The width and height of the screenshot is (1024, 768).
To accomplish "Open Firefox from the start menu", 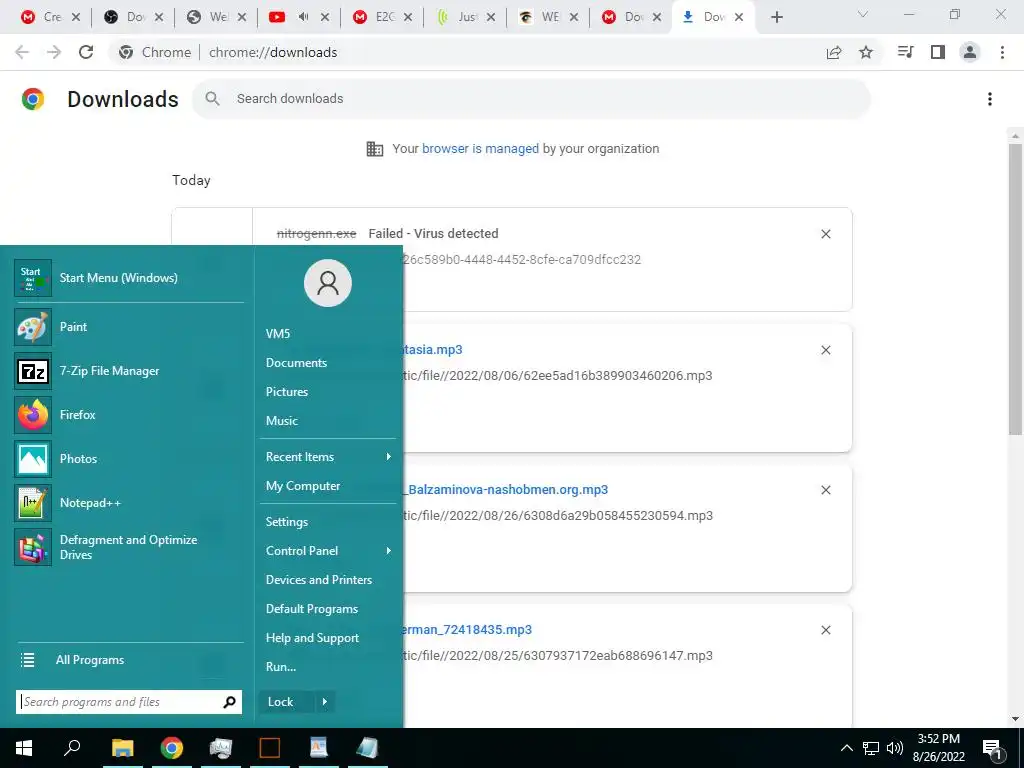I will (129, 415).
